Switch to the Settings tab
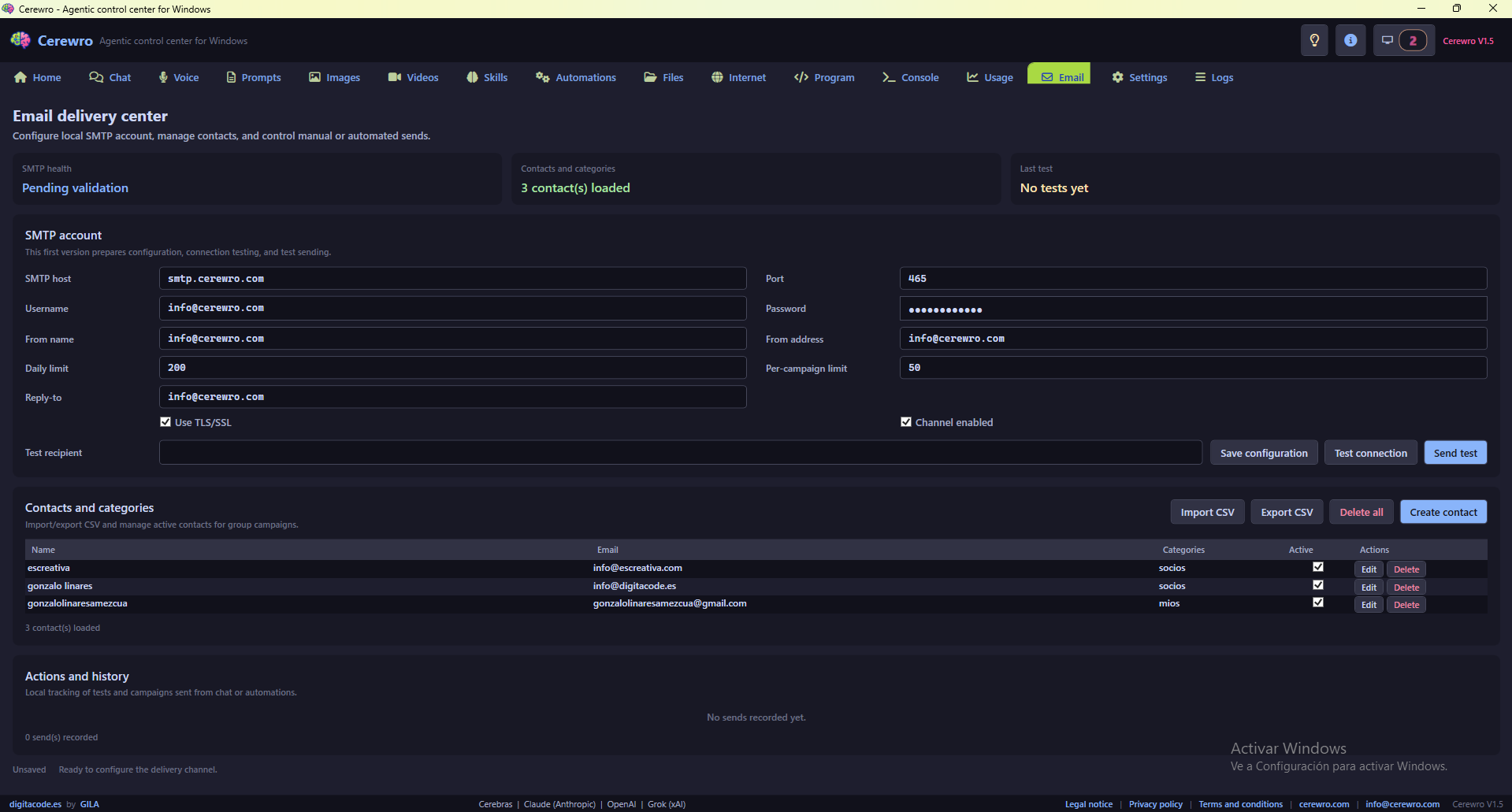 tap(1139, 77)
